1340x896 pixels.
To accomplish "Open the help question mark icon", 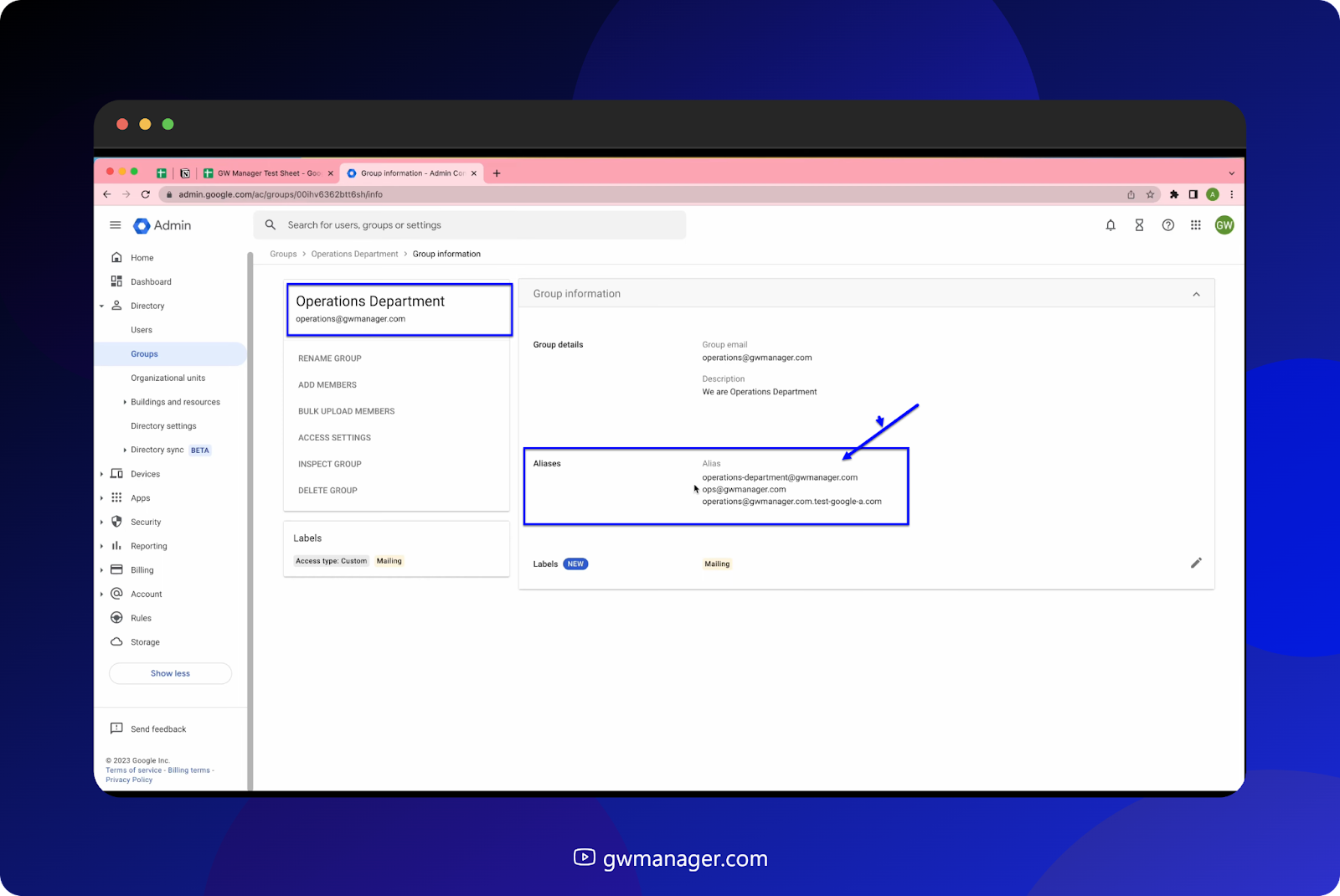I will (1167, 225).
